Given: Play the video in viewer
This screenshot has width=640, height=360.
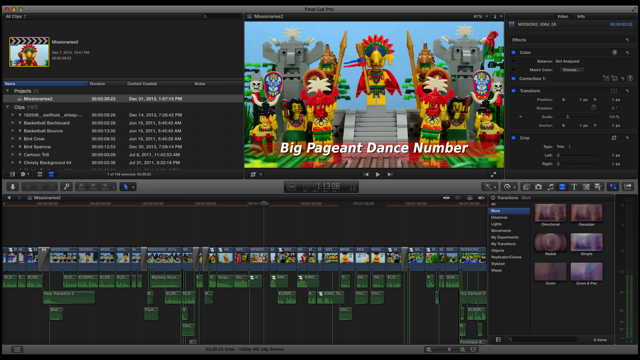Looking at the screenshot, I should (x=378, y=175).
